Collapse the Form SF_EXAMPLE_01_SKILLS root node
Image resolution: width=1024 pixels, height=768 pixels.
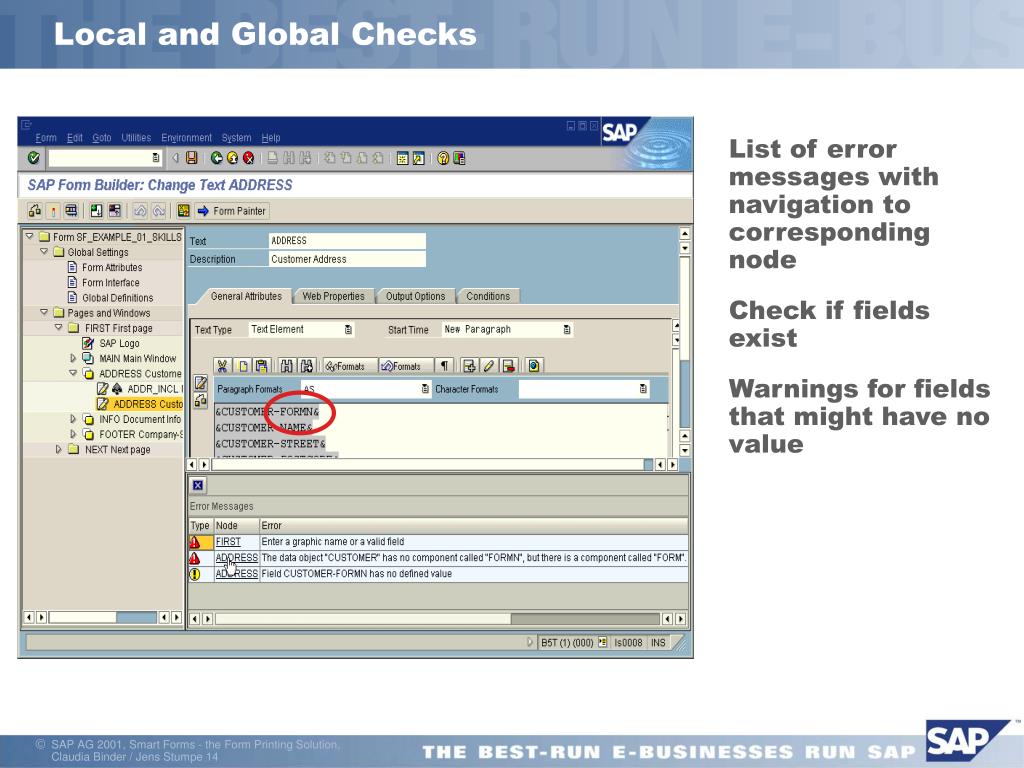[x=29, y=236]
